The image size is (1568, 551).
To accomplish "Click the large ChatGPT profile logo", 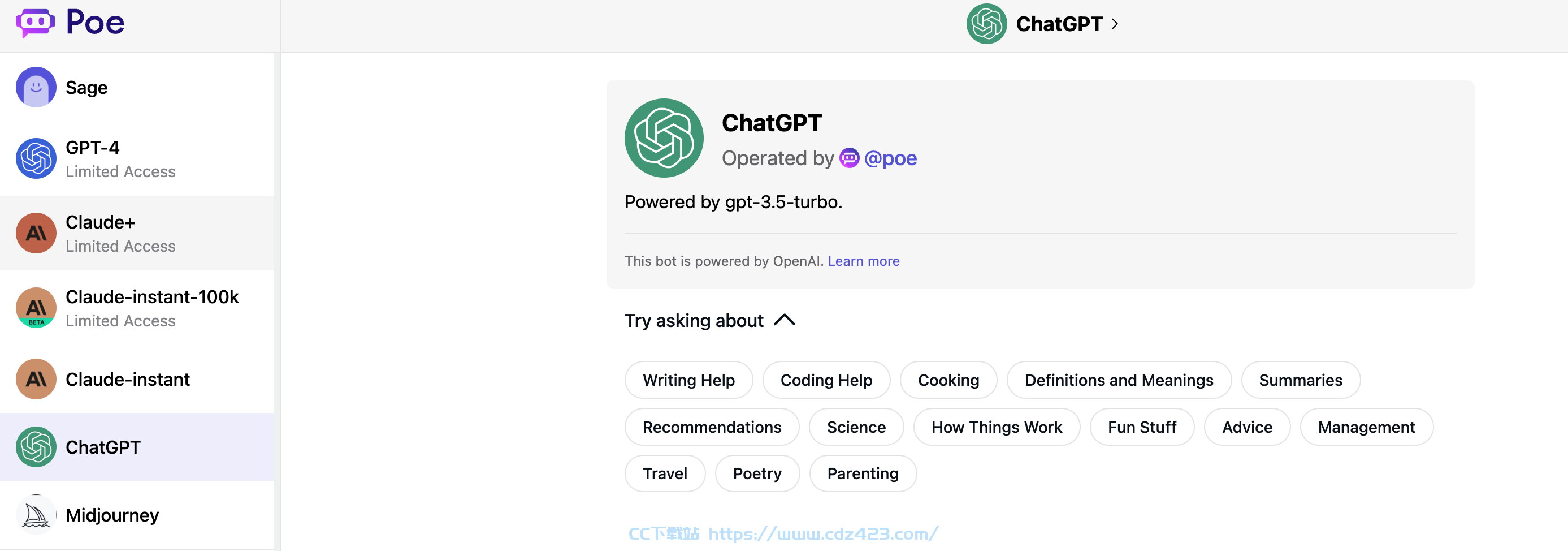I will pyautogui.click(x=664, y=138).
